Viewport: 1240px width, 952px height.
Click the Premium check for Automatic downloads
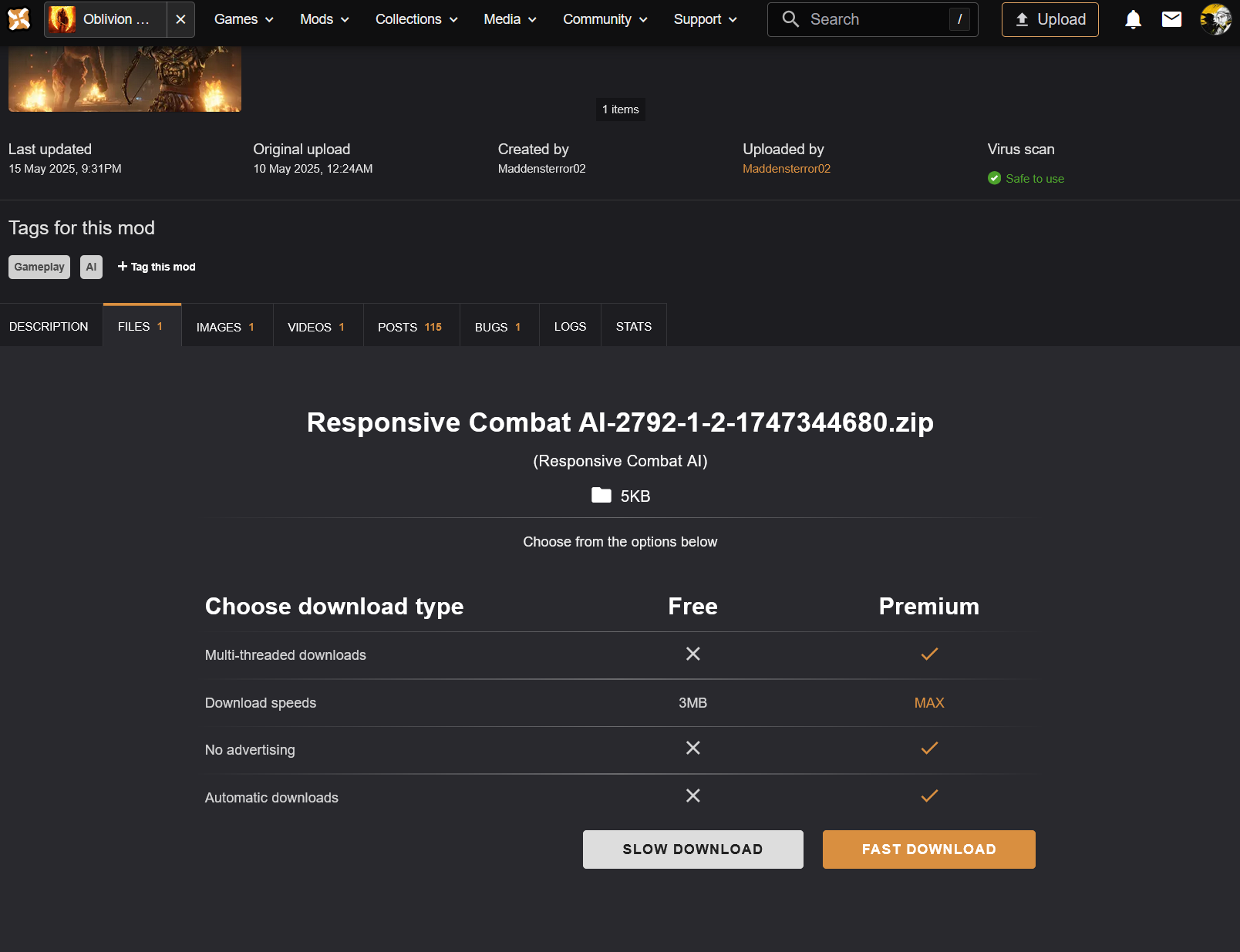929,796
